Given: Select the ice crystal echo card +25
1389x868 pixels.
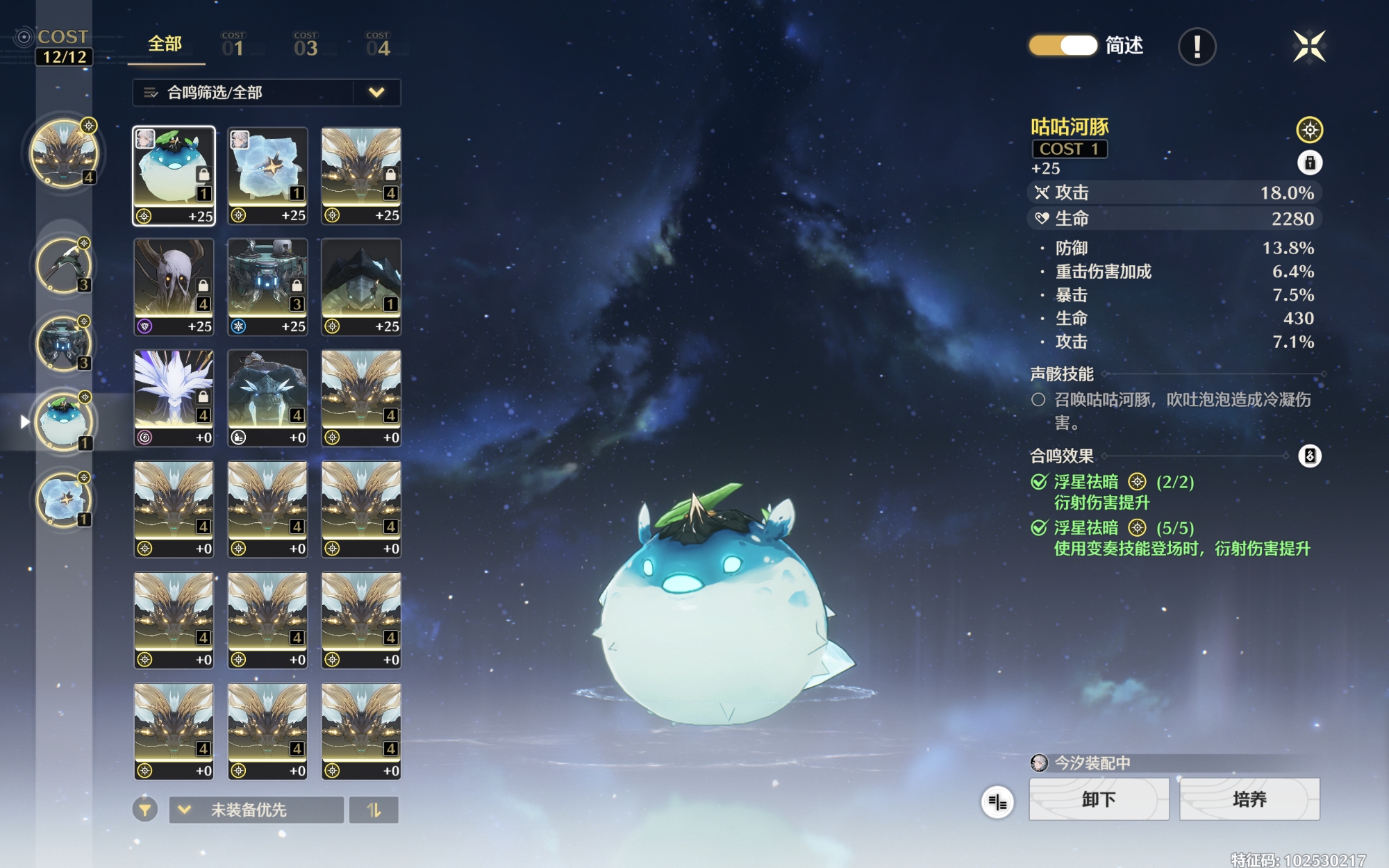Looking at the screenshot, I should [267, 176].
